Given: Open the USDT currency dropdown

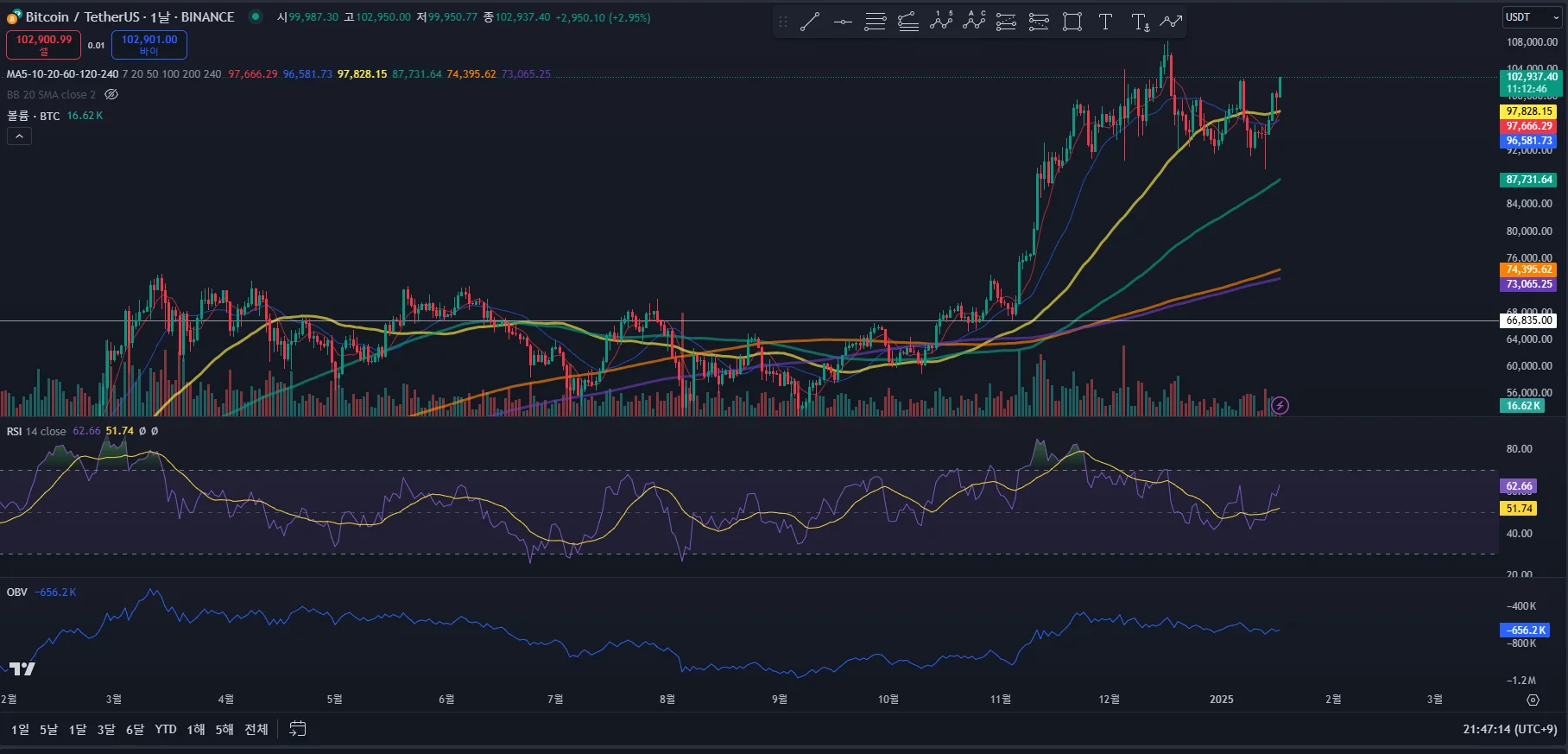Looking at the screenshot, I should coord(1531,17).
